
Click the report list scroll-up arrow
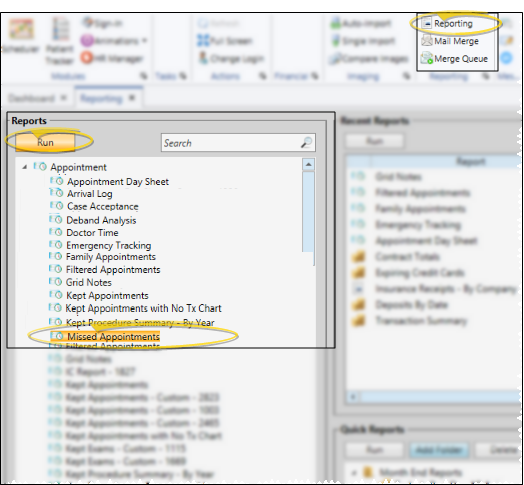(x=308, y=164)
